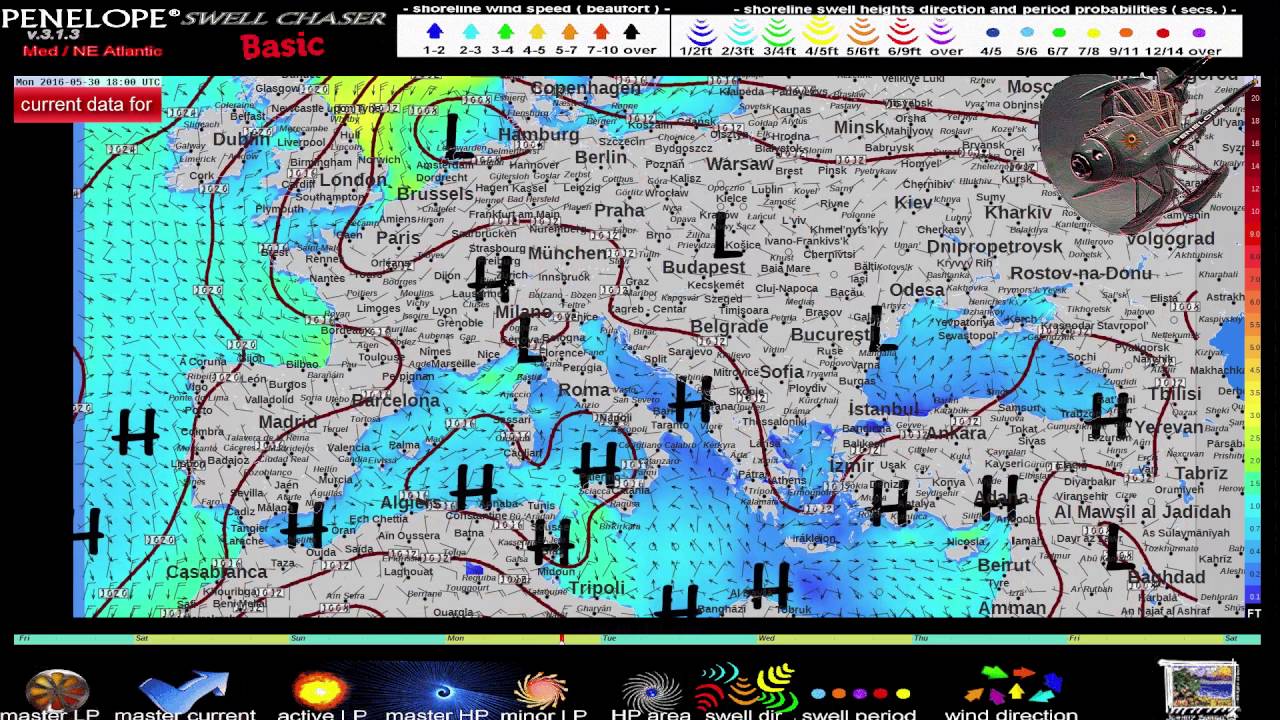1280x720 pixels.
Task: Click the Istanbul label on map
Action: click(883, 410)
